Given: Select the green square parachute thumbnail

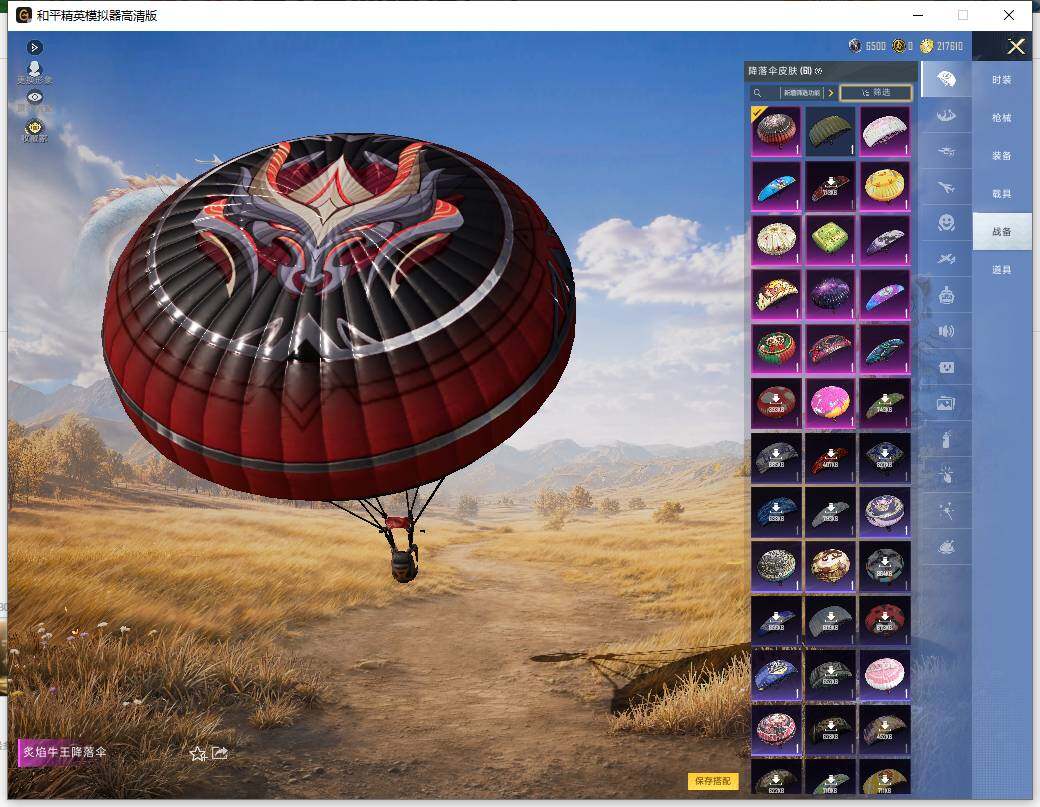Looking at the screenshot, I should tap(830, 240).
